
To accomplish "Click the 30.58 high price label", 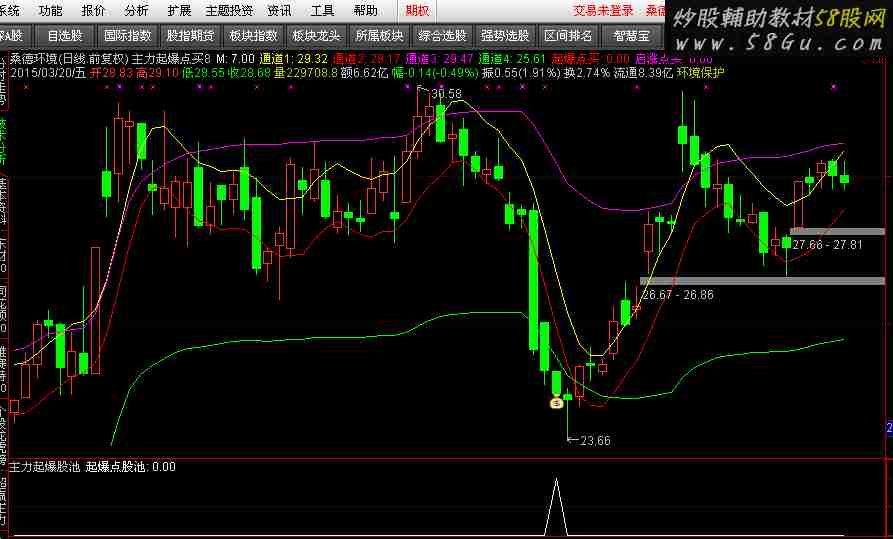I will [x=446, y=93].
